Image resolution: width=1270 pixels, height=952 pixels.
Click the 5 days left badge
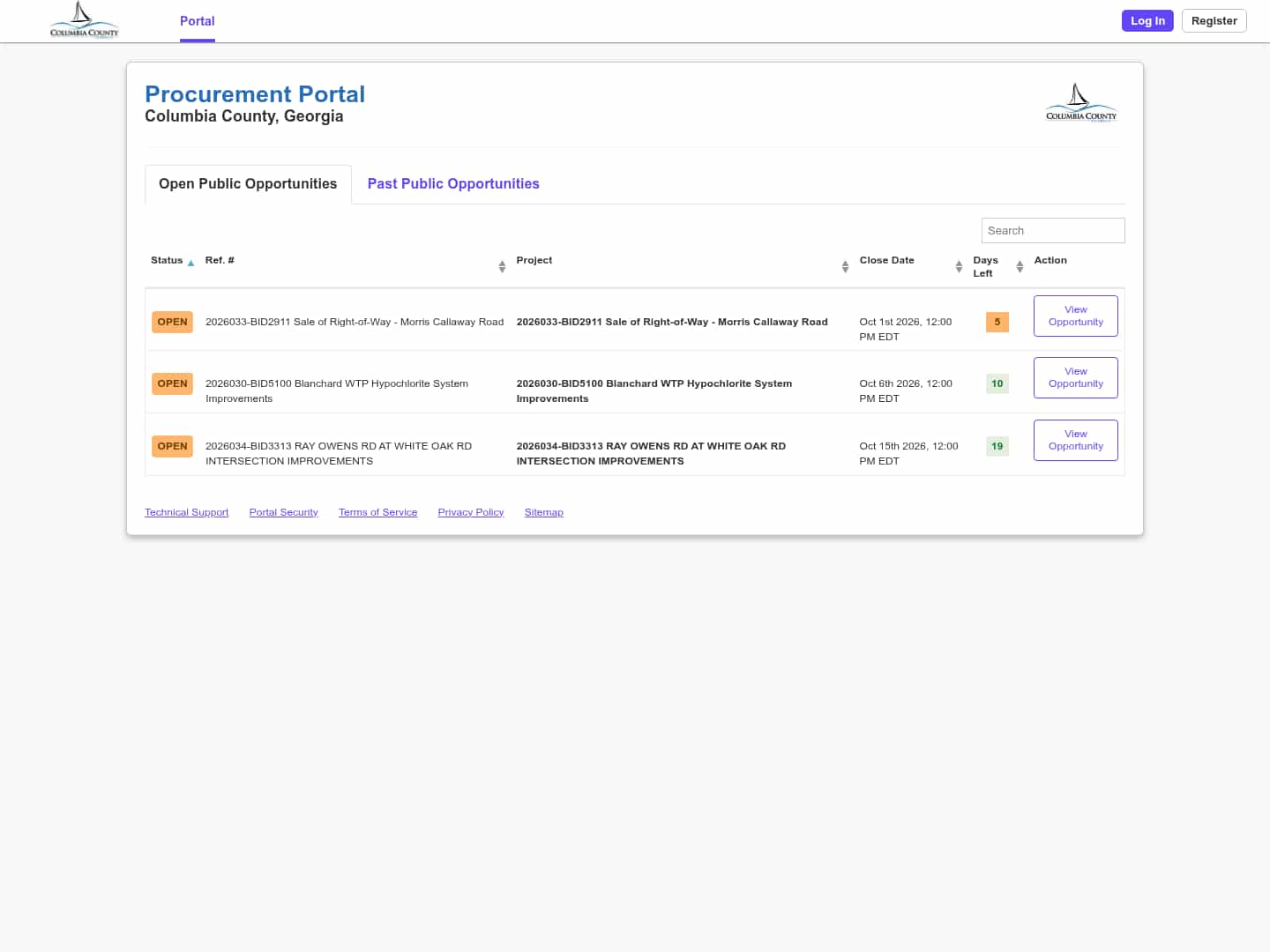point(997,322)
